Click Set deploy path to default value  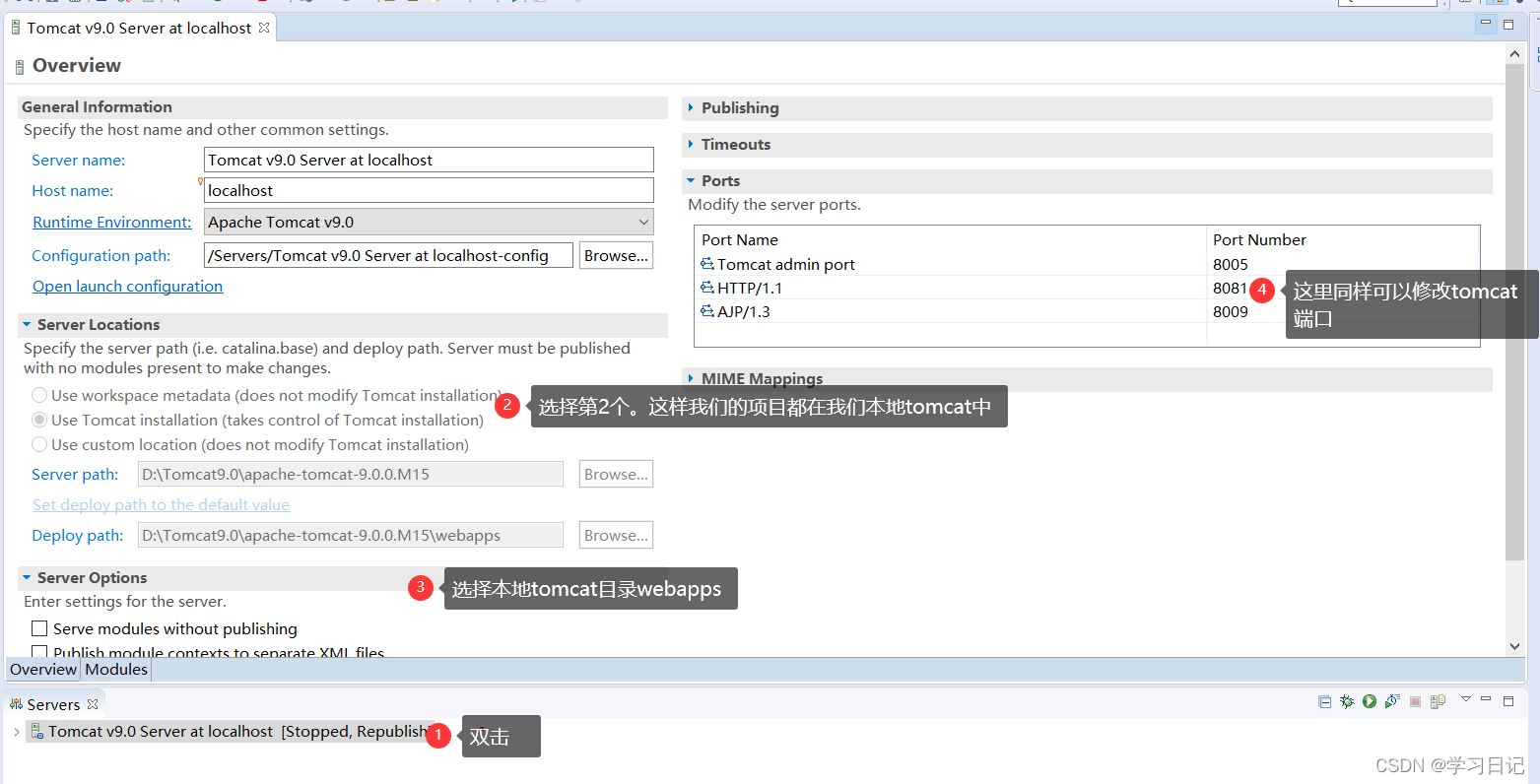[x=161, y=504]
